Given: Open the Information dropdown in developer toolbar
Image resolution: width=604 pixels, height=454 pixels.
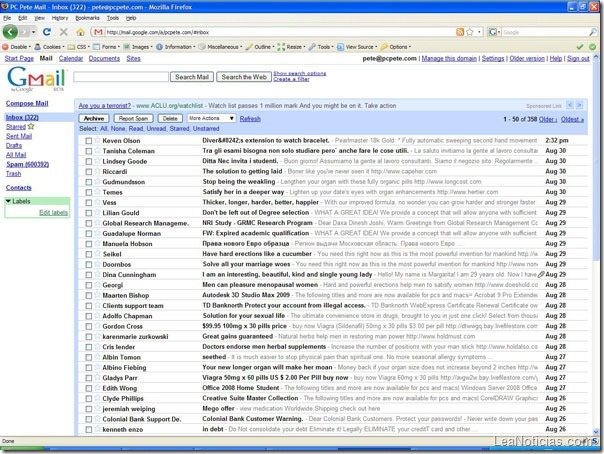Looking at the screenshot, I should 175,47.
